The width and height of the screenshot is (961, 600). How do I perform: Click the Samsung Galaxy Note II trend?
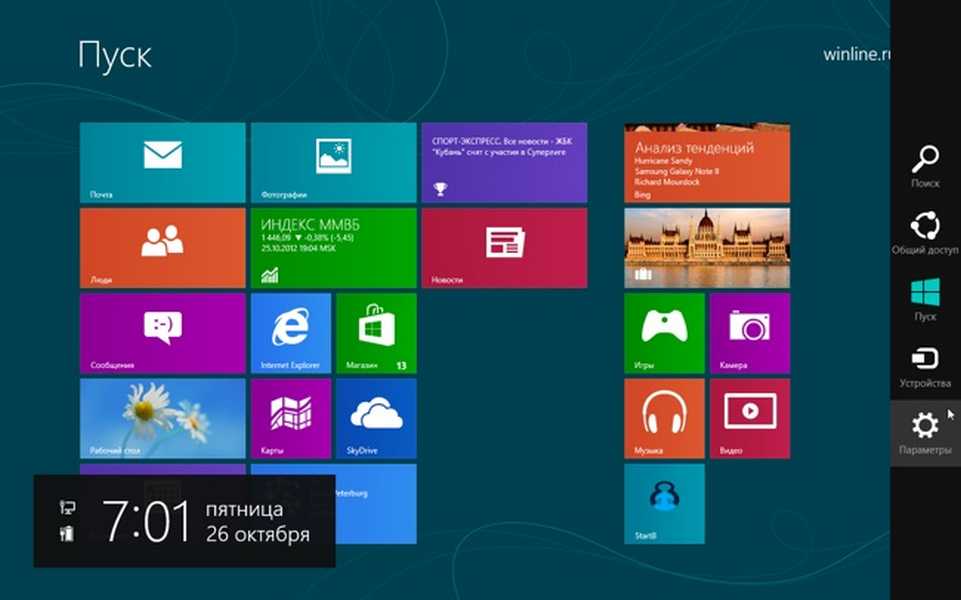point(677,171)
